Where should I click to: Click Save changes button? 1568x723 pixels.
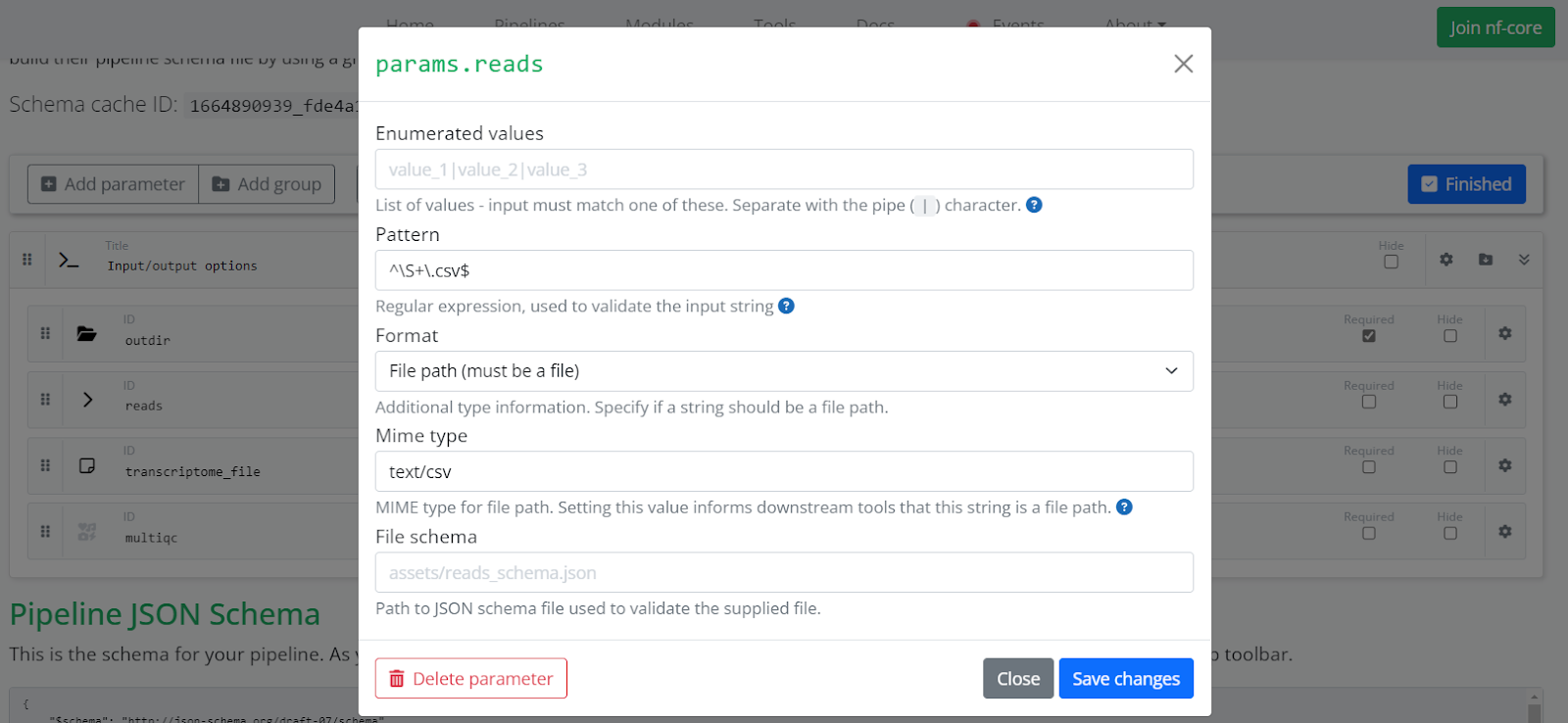tap(1125, 678)
